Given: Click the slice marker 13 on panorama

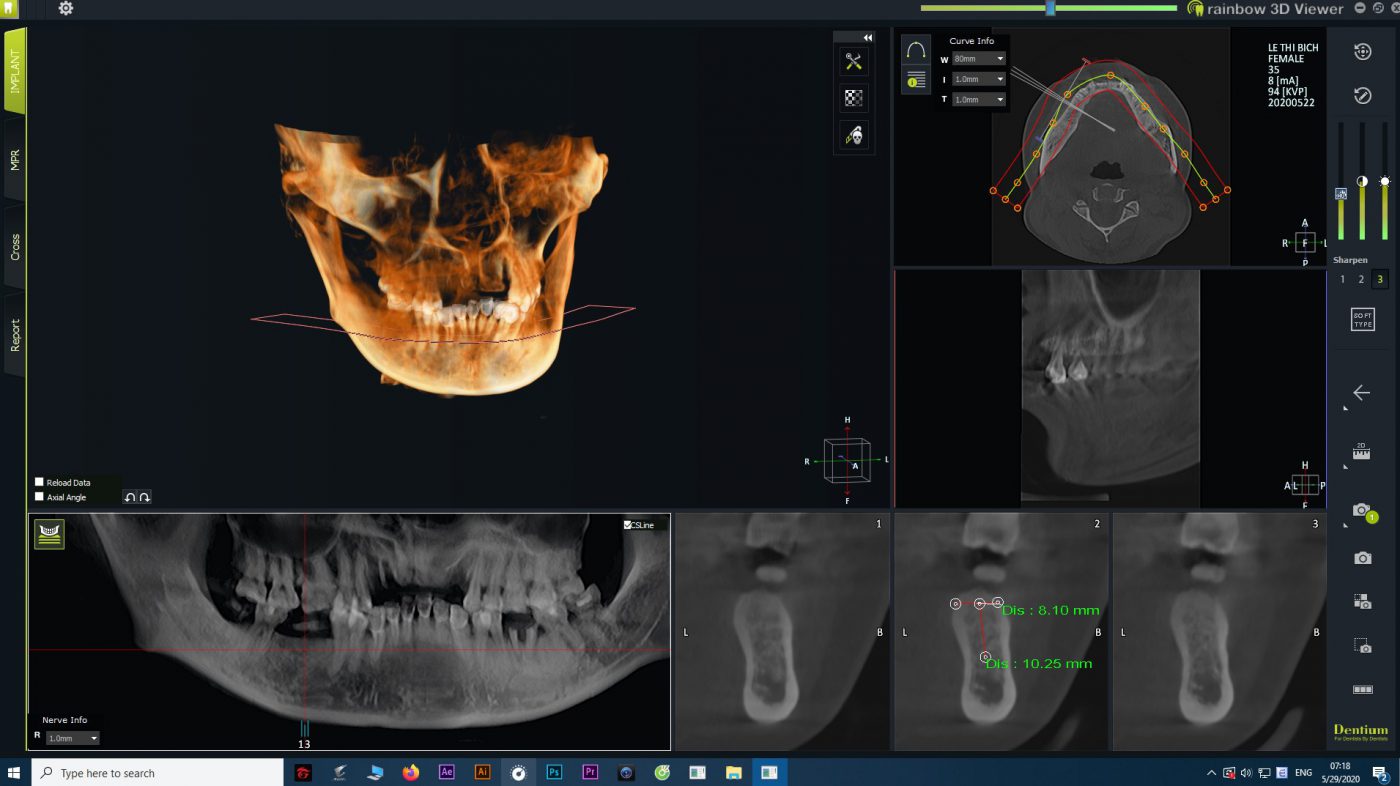Looking at the screenshot, I should click(x=304, y=744).
